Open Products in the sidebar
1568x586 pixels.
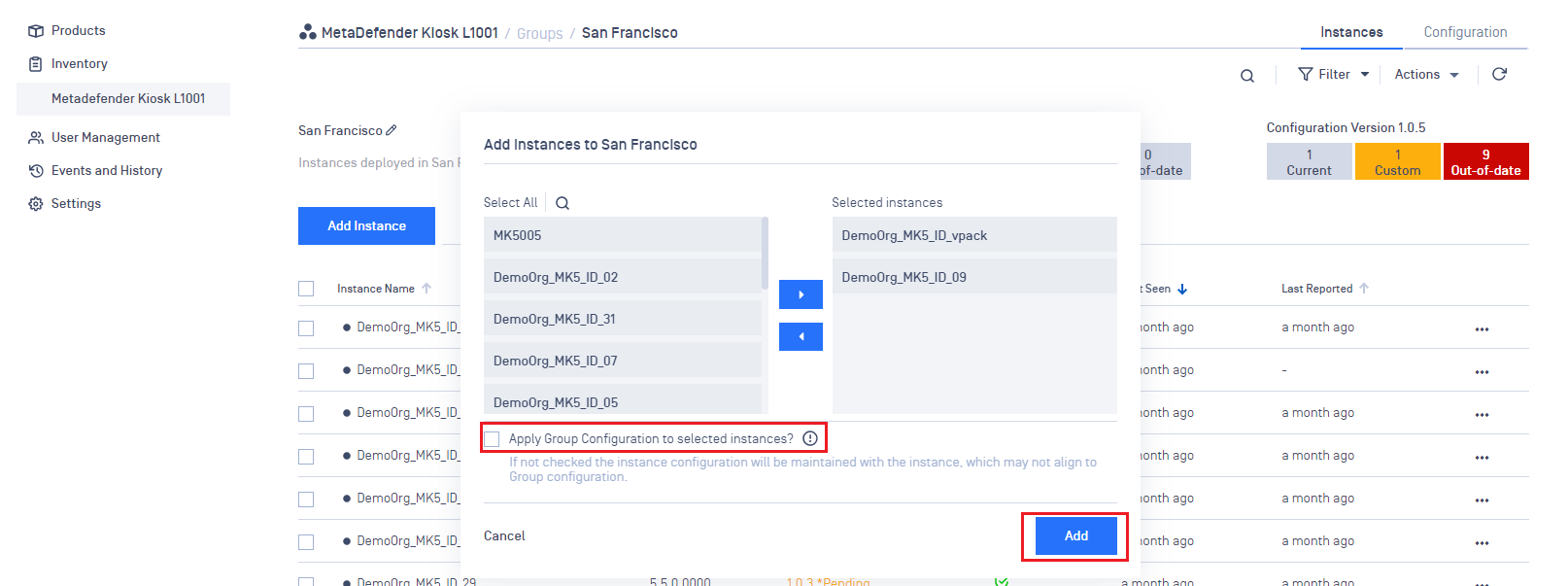point(79,31)
